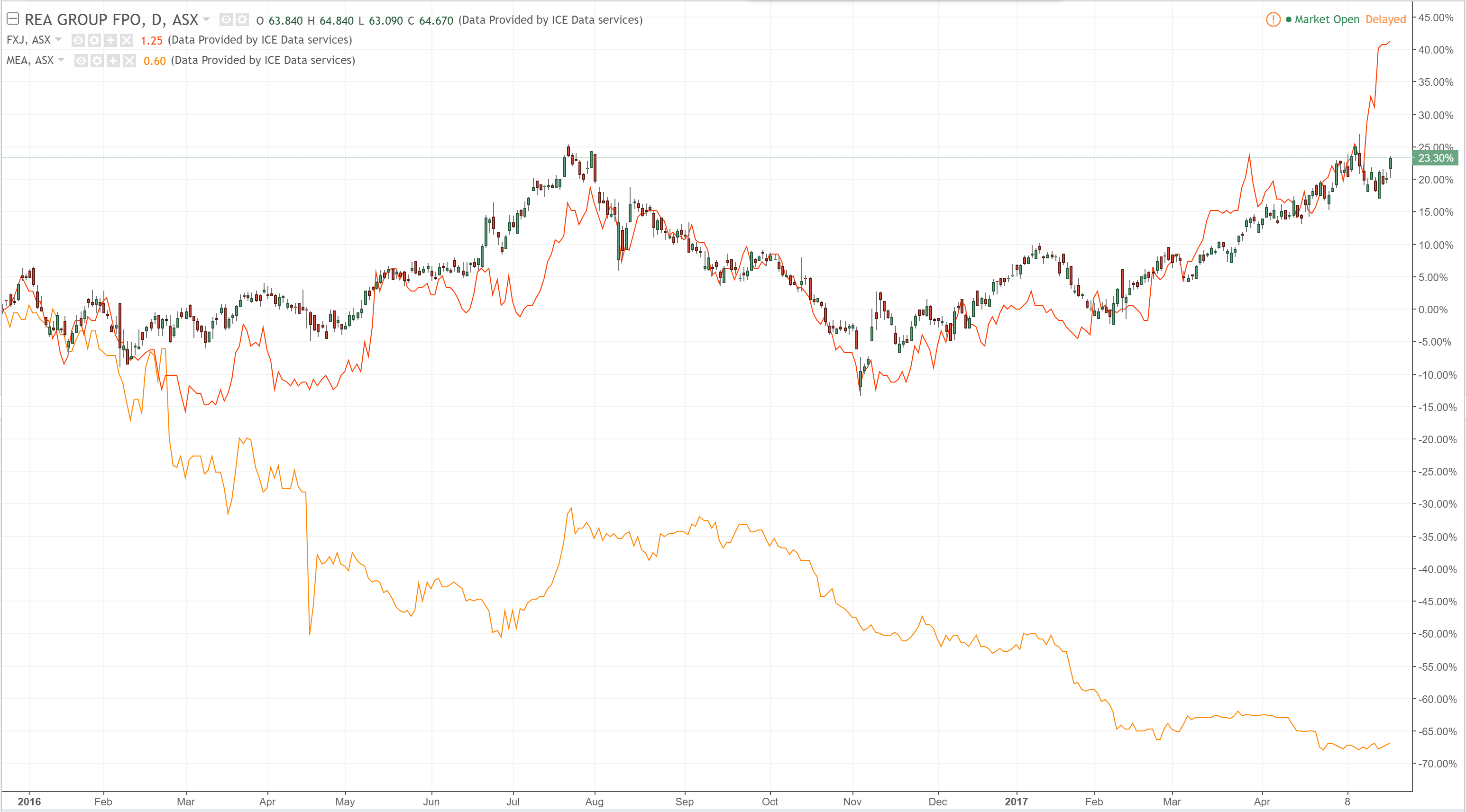Open REA GROUP FPO series dropdown arrow
The width and height of the screenshot is (1466, 812).
point(207,20)
